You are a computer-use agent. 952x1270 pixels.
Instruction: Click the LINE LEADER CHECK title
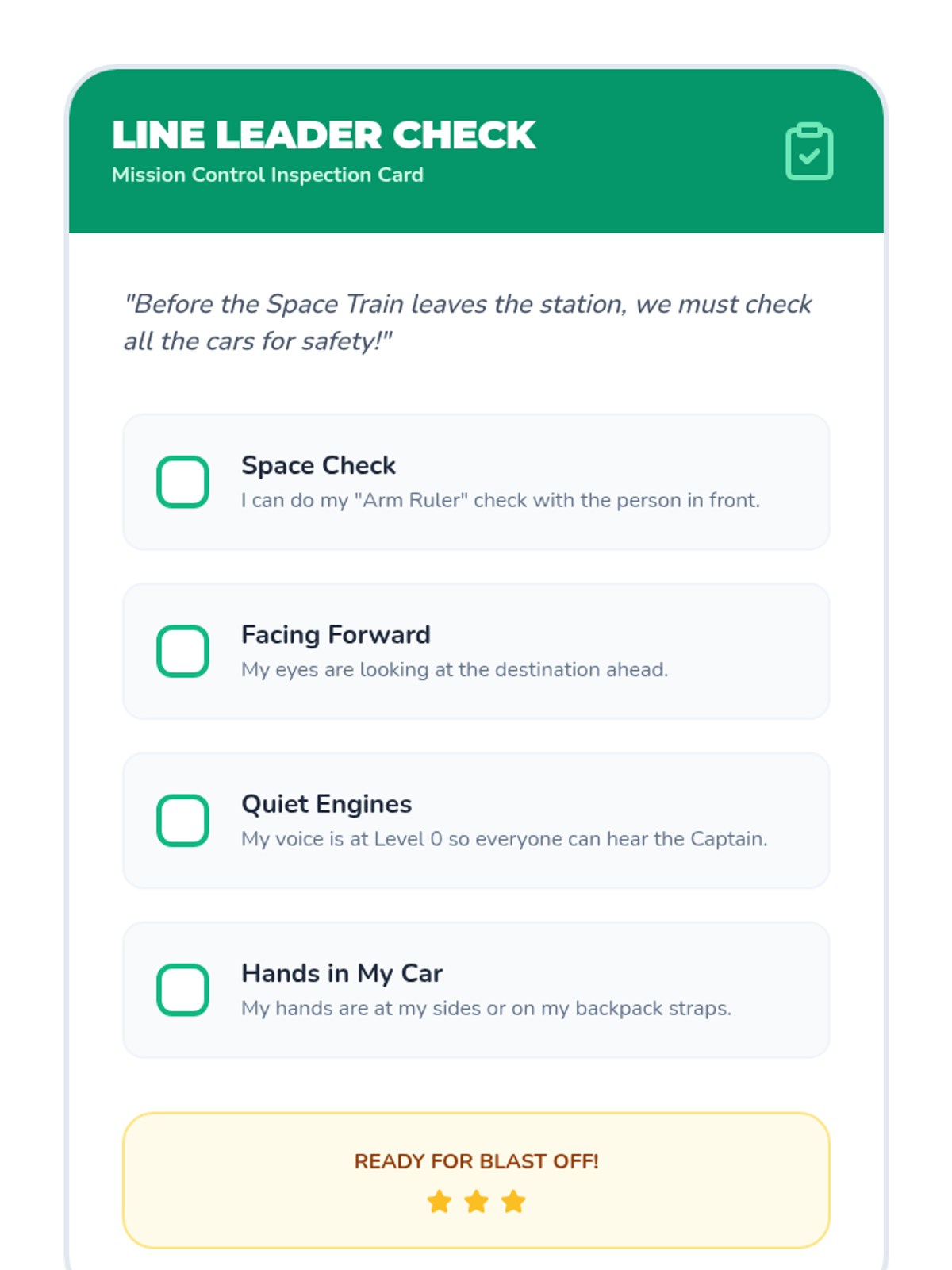tap(324, 135)
